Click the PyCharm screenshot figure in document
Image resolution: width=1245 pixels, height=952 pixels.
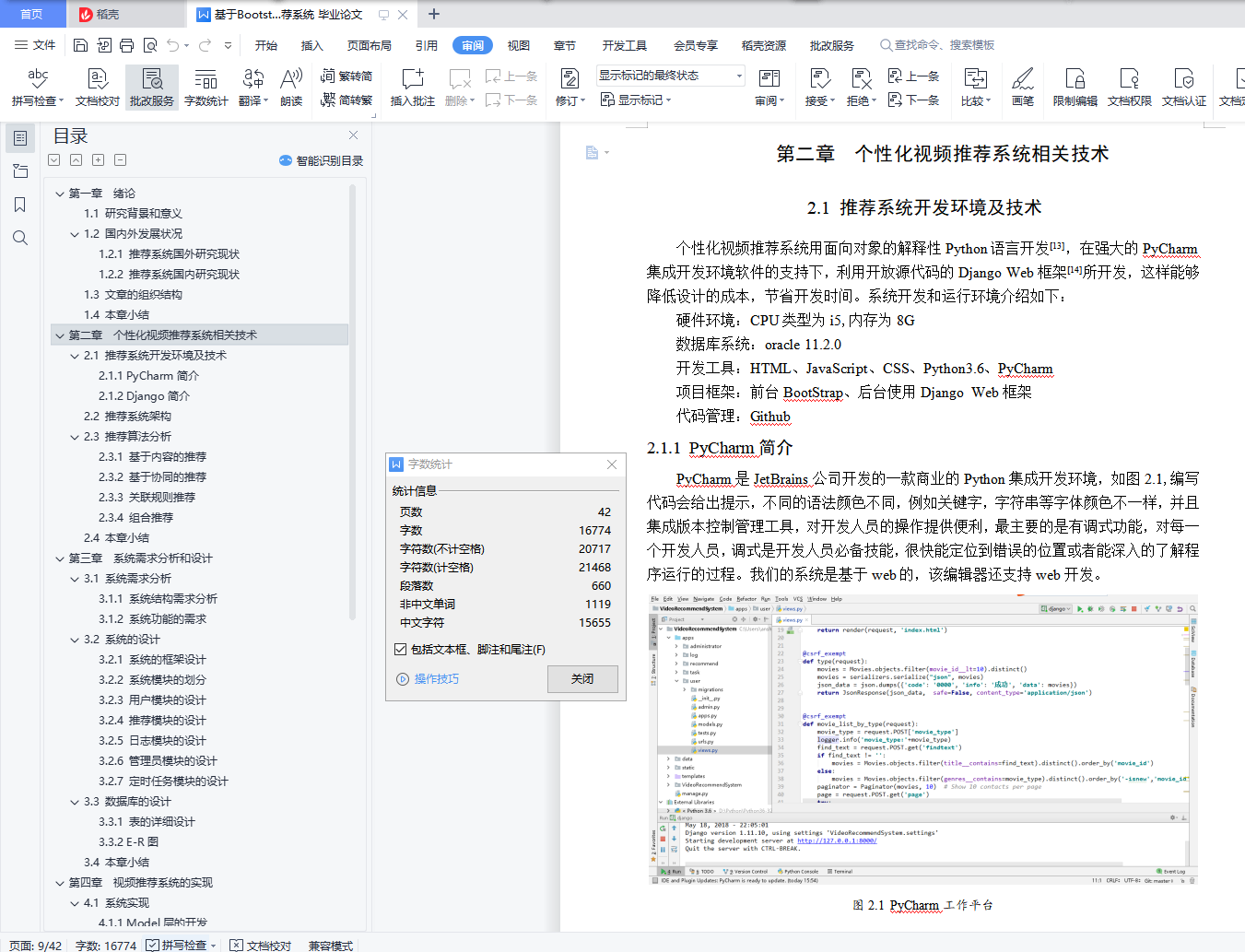[x=922, y=739]
